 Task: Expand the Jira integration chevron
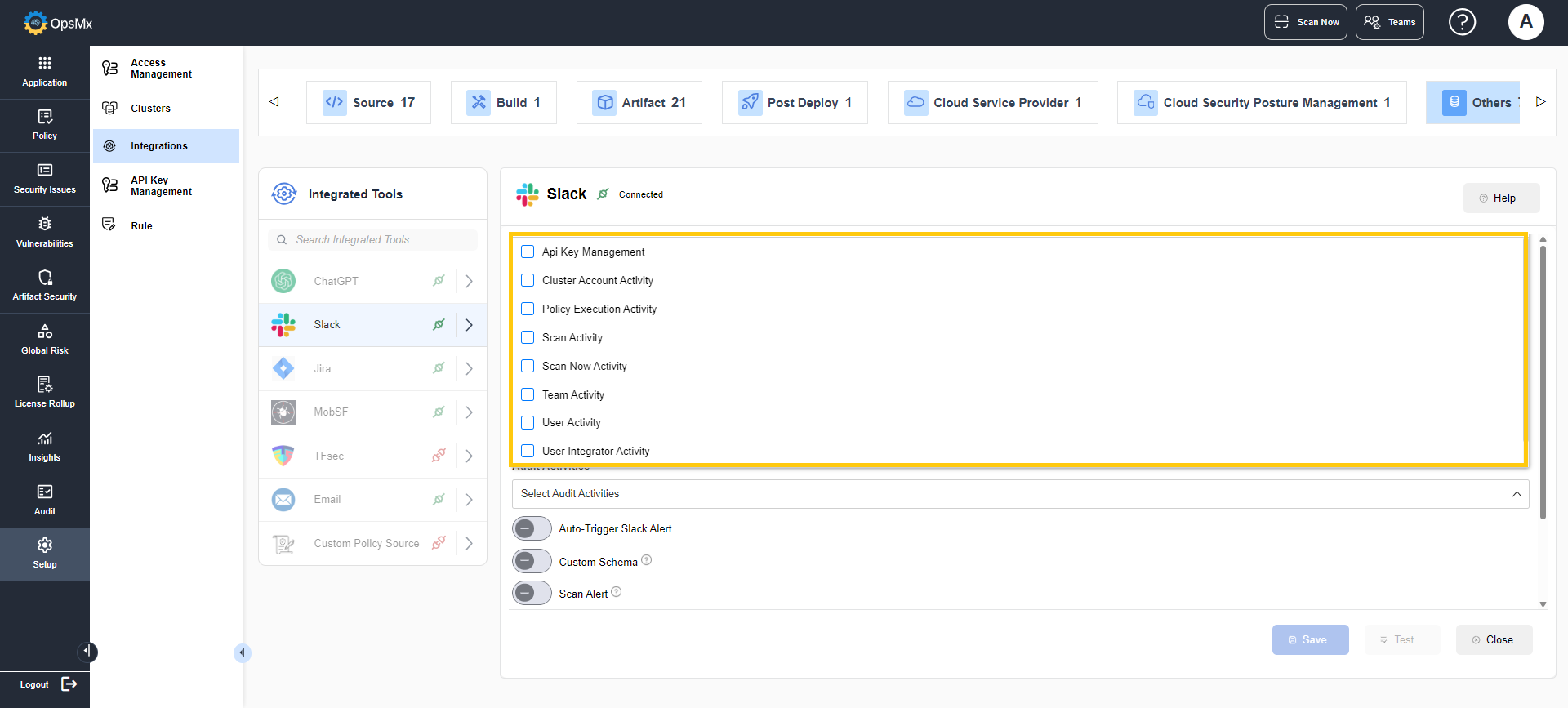click(x=469, y=368)
